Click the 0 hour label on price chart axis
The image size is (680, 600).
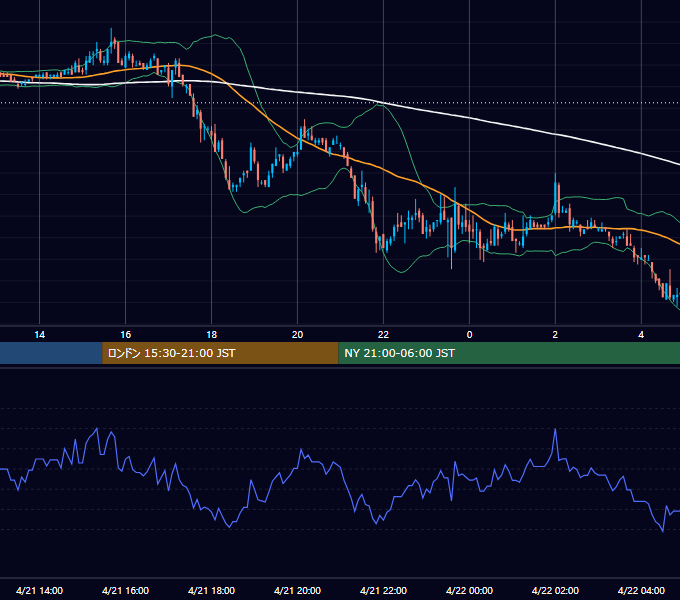click(x=469, y=335)
